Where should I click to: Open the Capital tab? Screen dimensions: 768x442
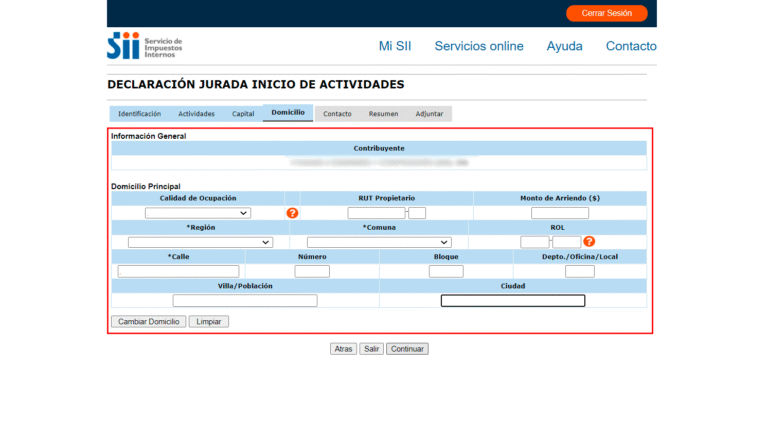pos(243,114)
